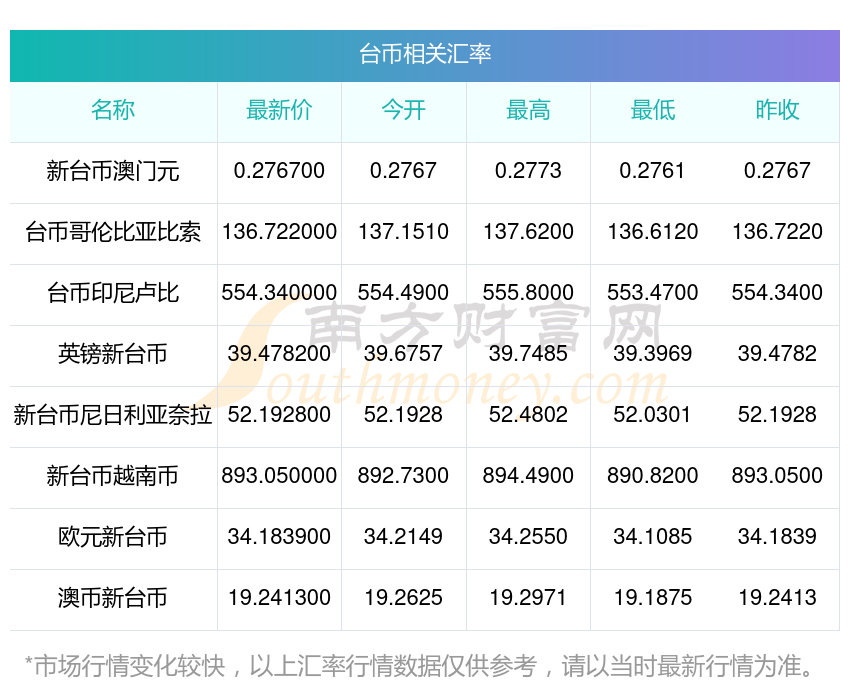Viewport: 850px width, 698px height.
Task: Click the 昨收 value 19.2413
Action: 777,598
